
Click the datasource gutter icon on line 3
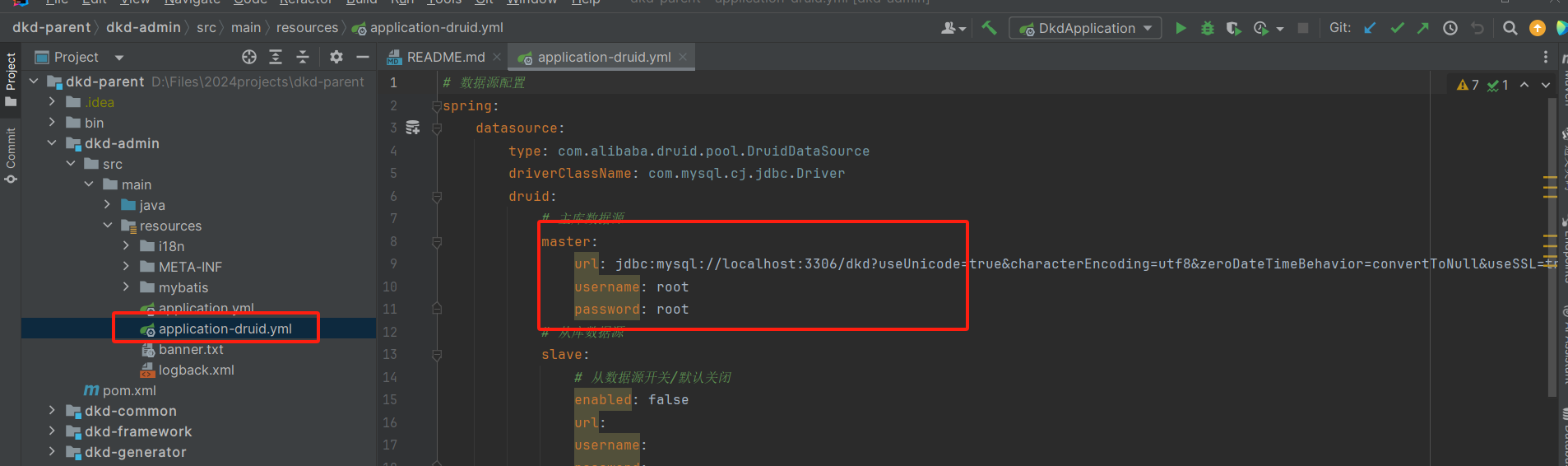point(413,128)
